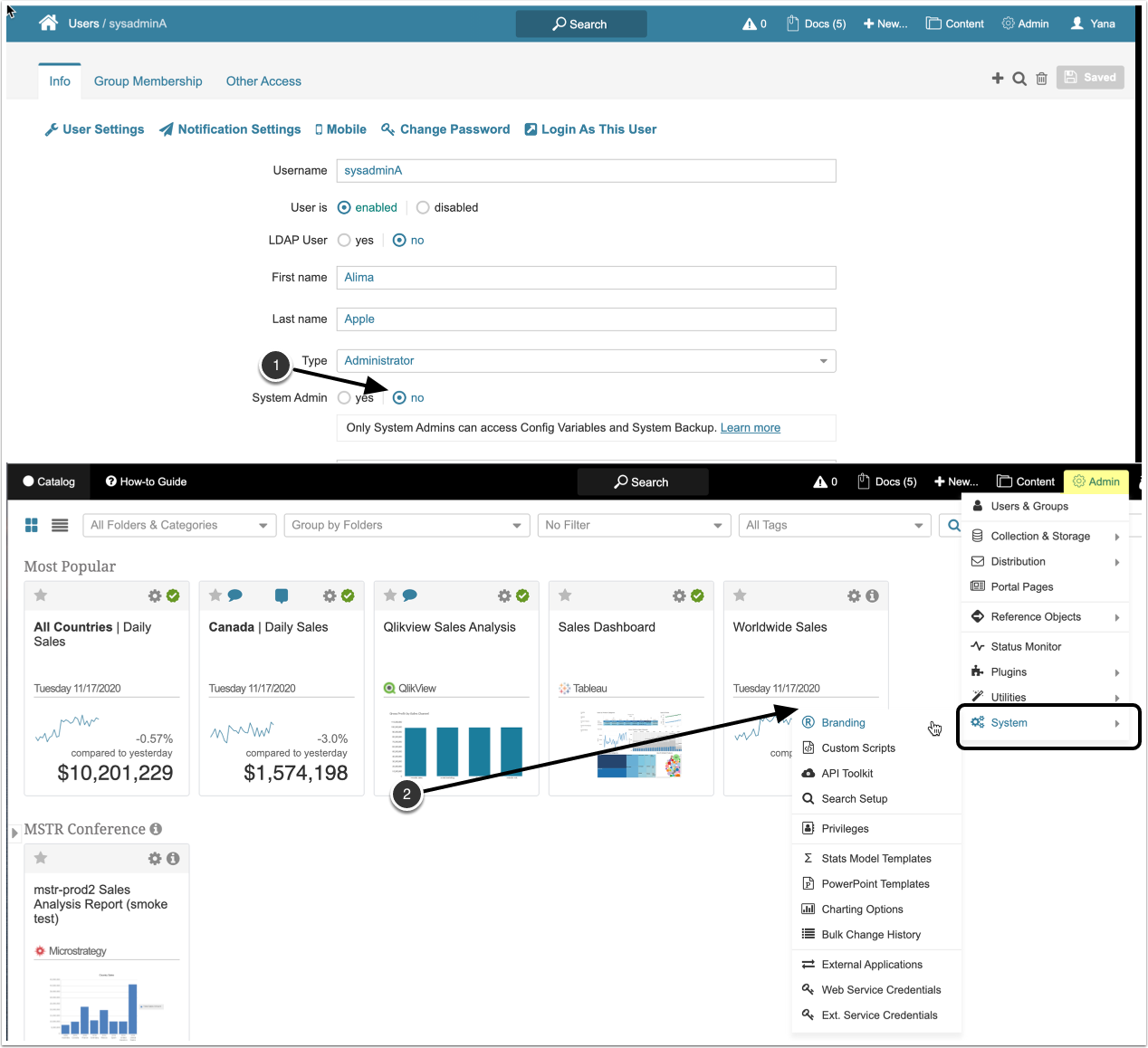The height and width of the screenshot is (1048, 1148).
Task: Click green certified checkmark on Qlikview tile
Action: pos(522,595)
